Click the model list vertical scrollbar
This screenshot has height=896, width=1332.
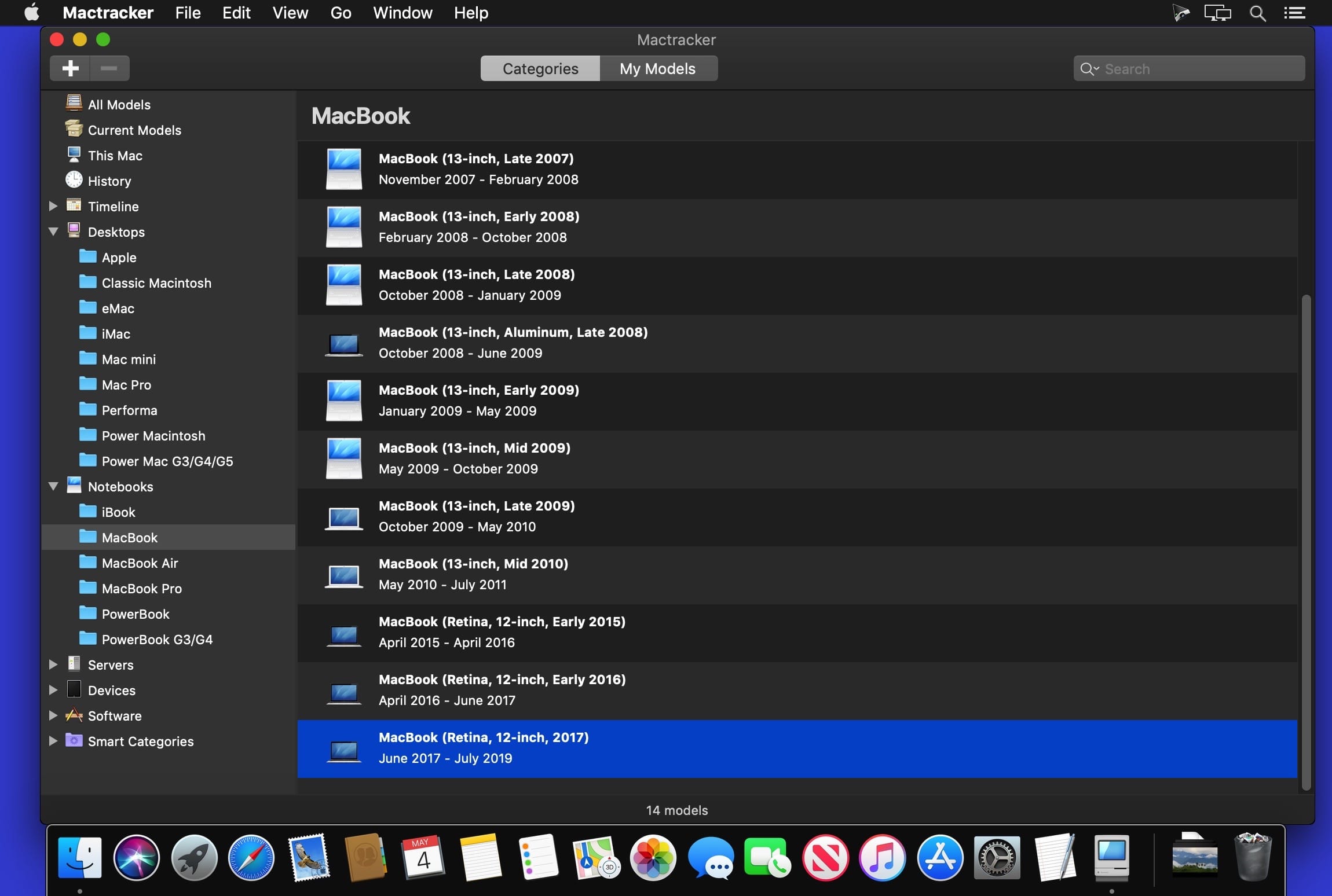tap(1305, 541)
